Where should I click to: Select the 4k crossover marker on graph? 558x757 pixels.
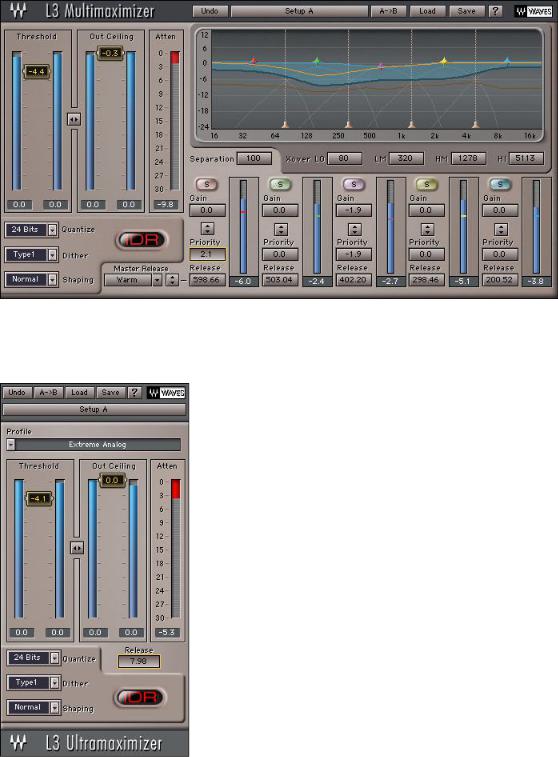click(x=475, y=125)
